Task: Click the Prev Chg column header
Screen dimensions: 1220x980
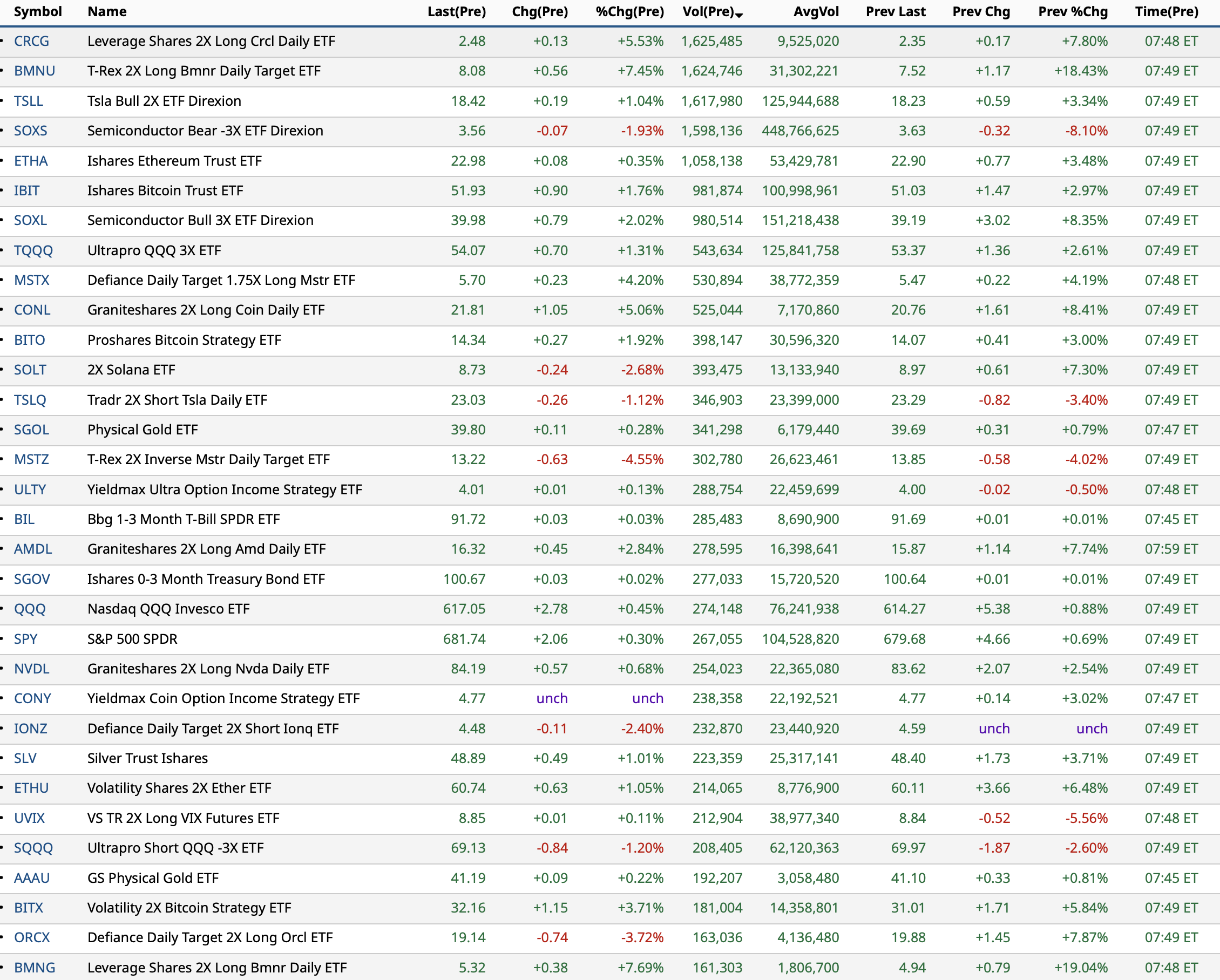Action: pos(981,12)
